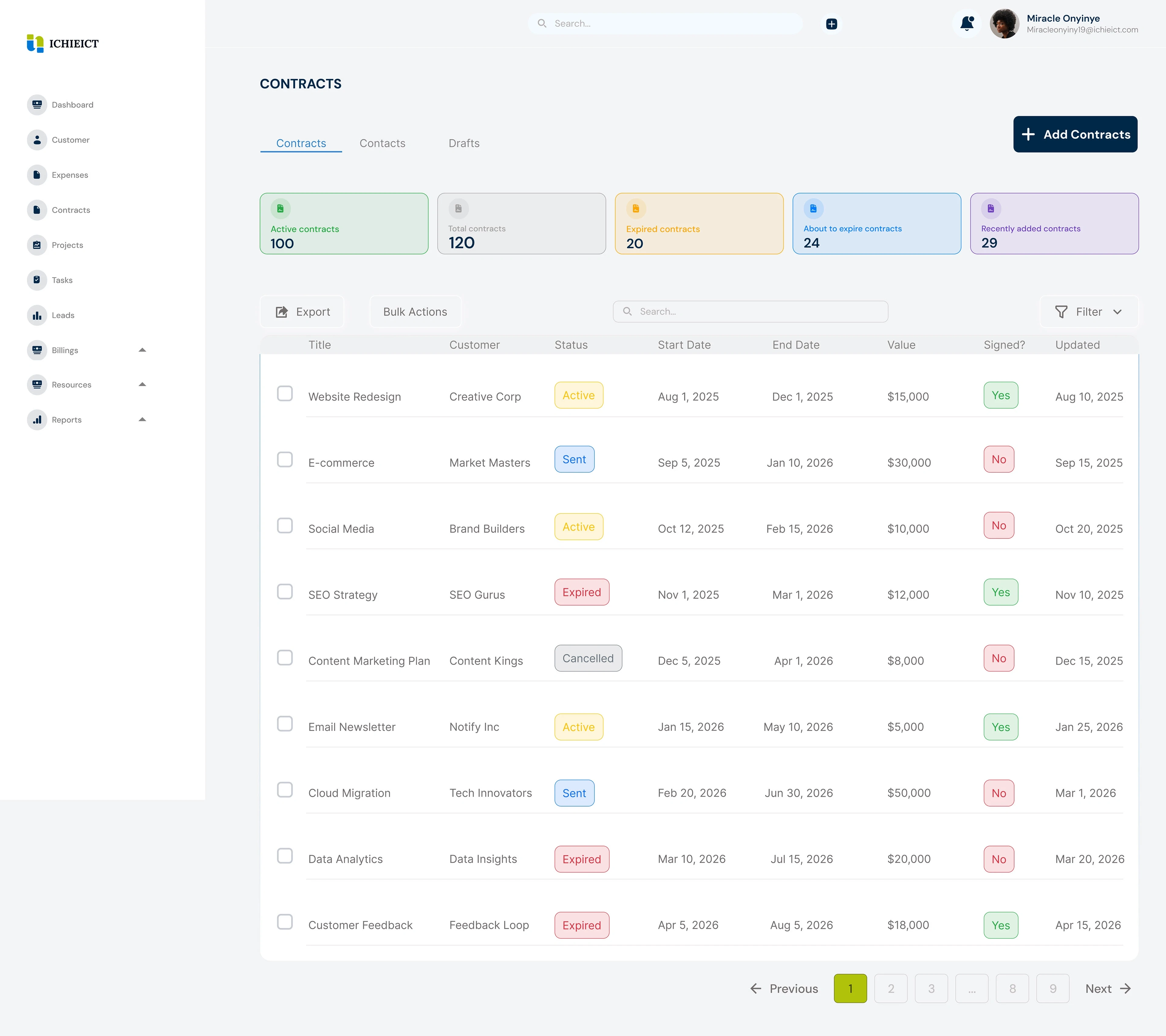
Task: Open the Customer sidebar icon
Action: point(37,140)
